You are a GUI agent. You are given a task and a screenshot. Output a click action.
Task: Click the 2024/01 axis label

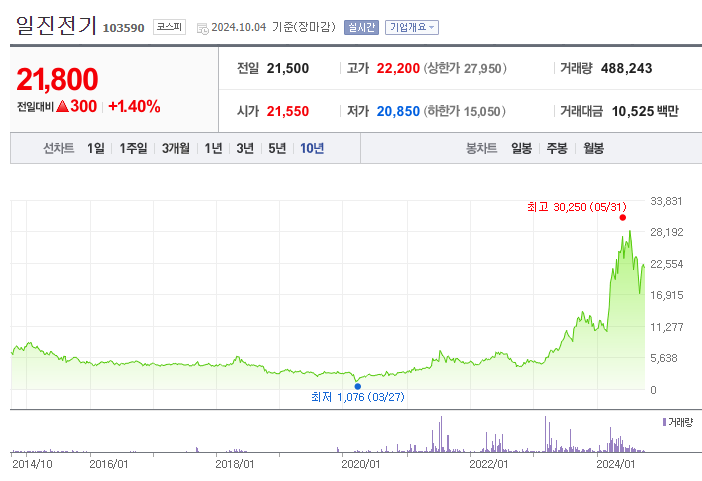[616, 464]
